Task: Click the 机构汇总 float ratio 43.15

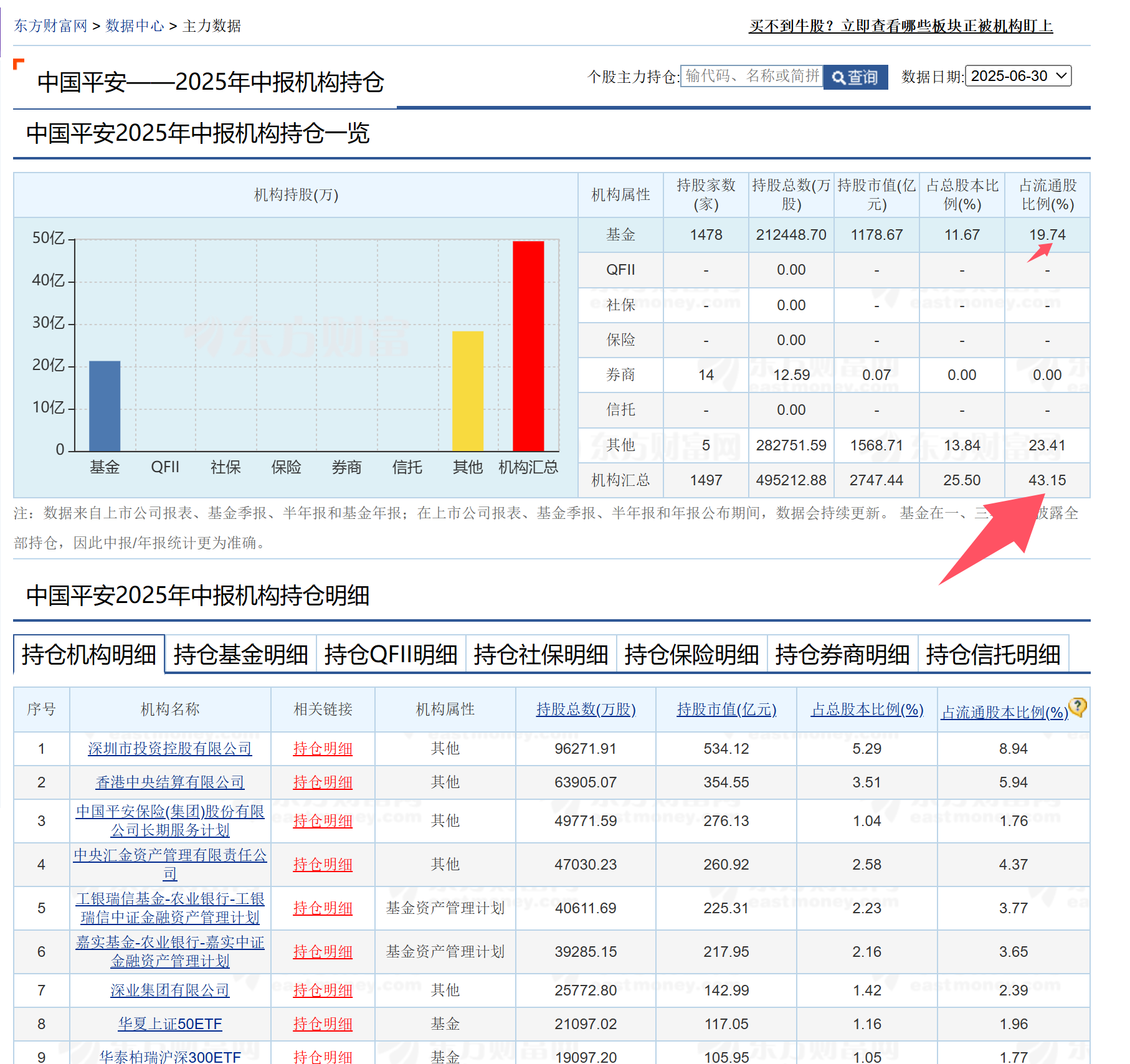Action: pos(1047,480)
